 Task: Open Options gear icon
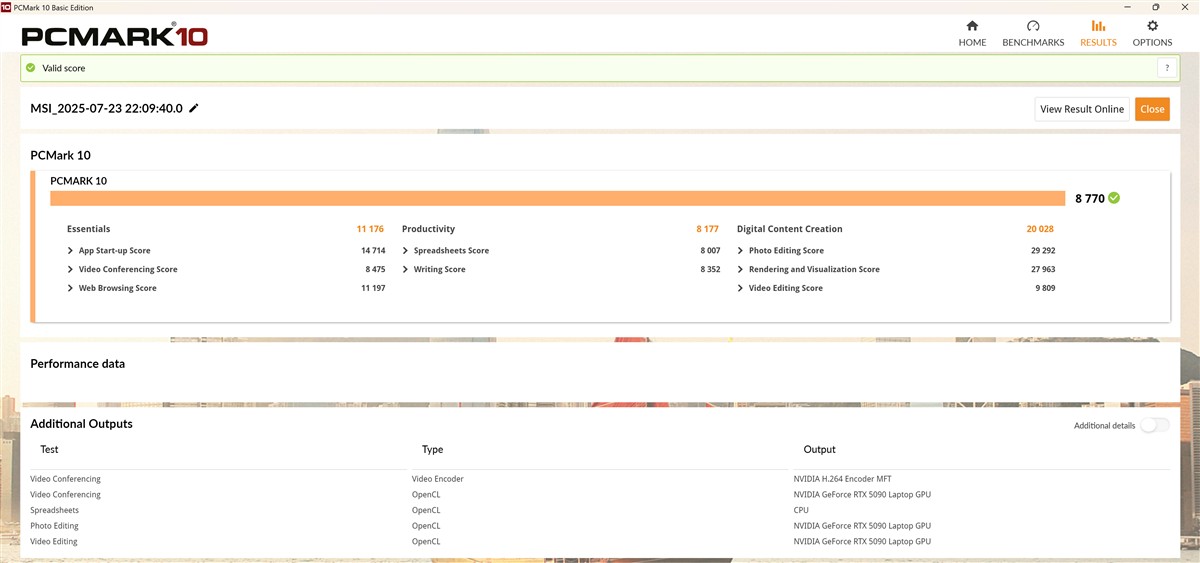coord(1152,26)
